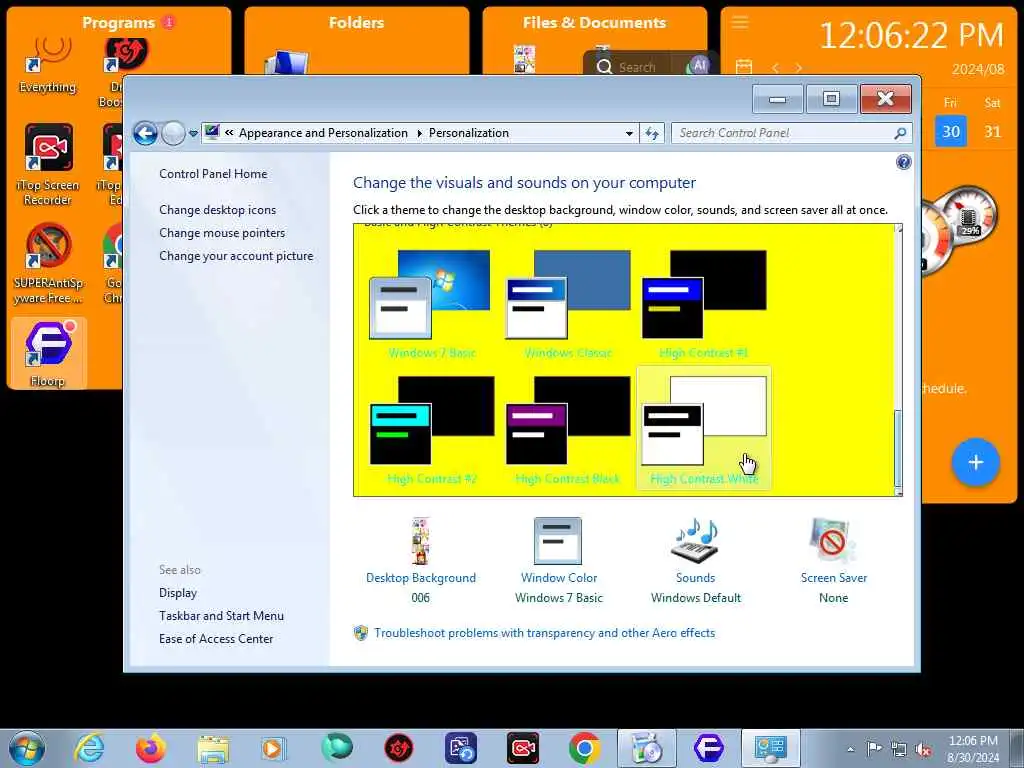Click the Back arrow in Control Panel
The width and height of the screenshot is (1024, 768).
146,133
